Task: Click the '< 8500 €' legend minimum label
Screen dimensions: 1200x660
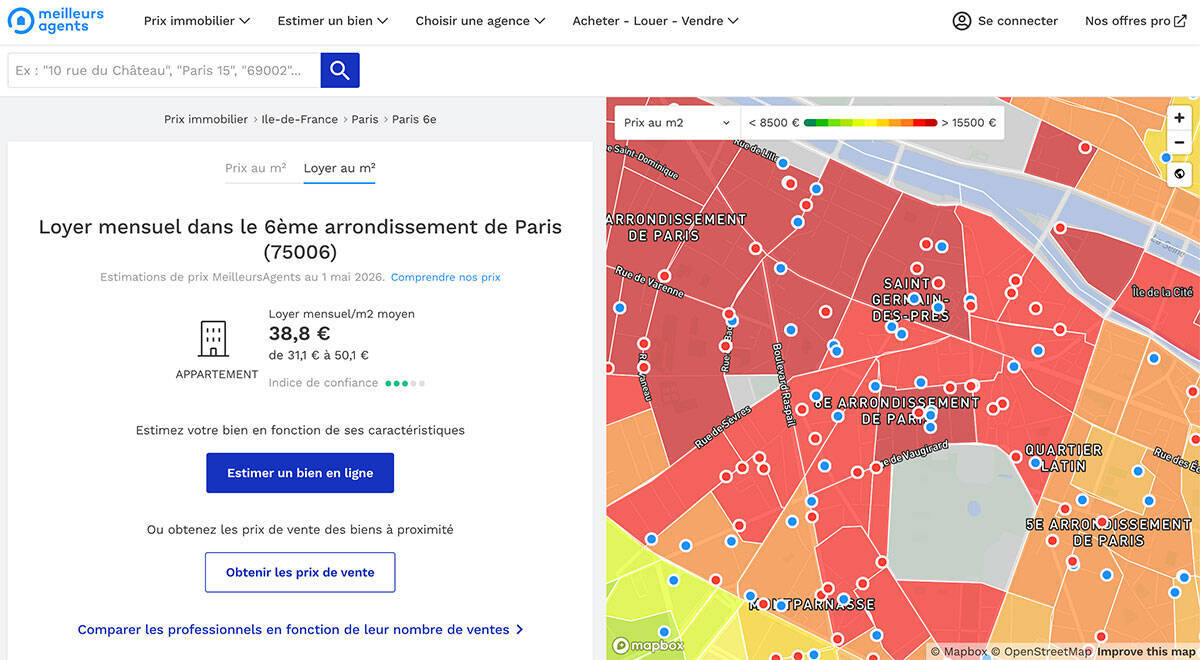Action: tap(774, 123)
